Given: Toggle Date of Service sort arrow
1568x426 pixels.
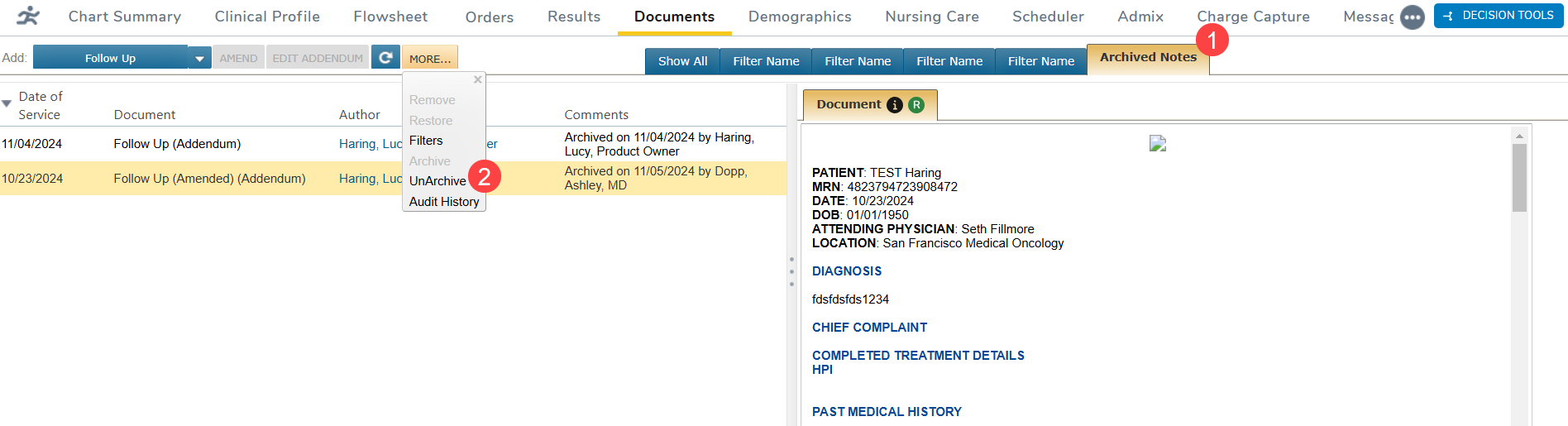Looking at the screenshot, I should [7, 104].
